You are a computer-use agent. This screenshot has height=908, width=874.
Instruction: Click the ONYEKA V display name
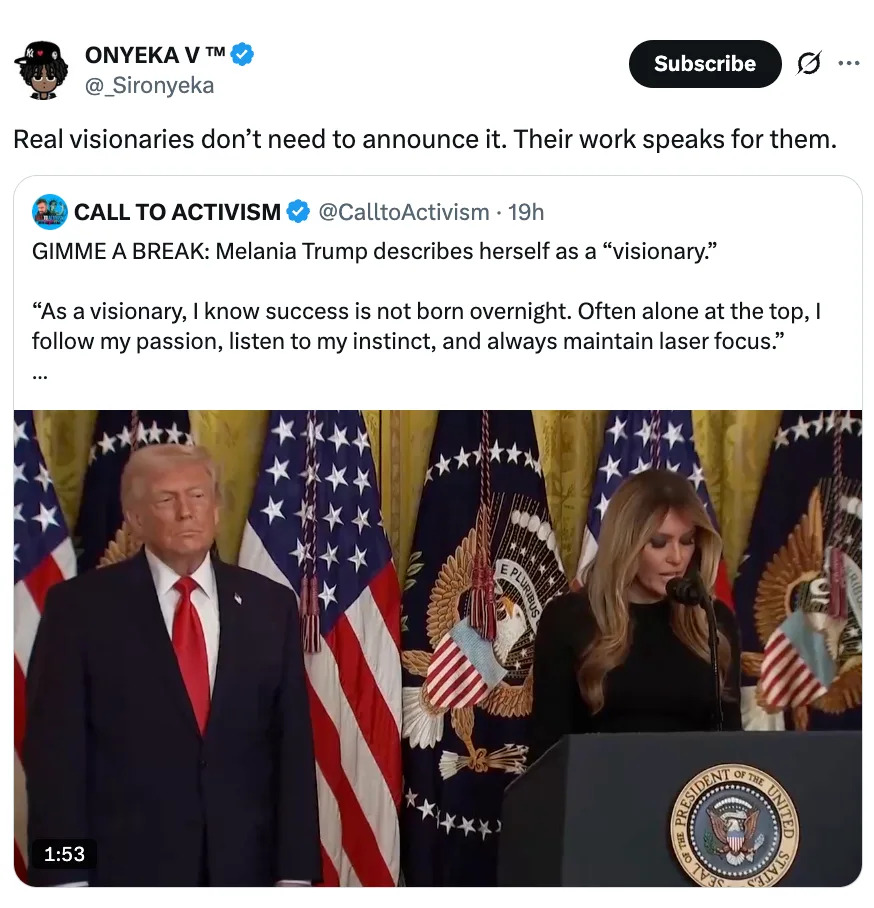[x=155, y=55]
